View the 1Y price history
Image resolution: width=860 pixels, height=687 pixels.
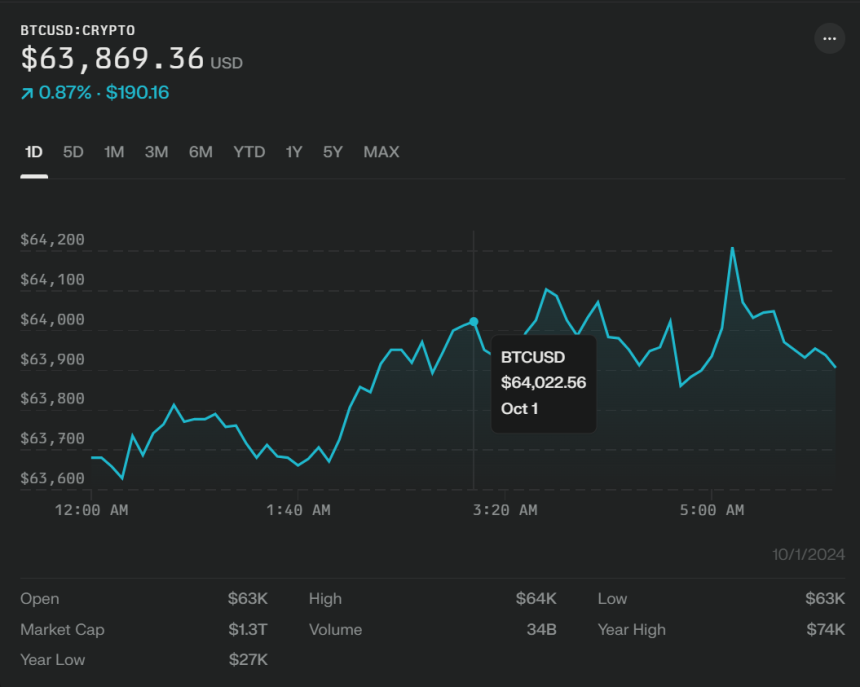[x=294, y=152]
